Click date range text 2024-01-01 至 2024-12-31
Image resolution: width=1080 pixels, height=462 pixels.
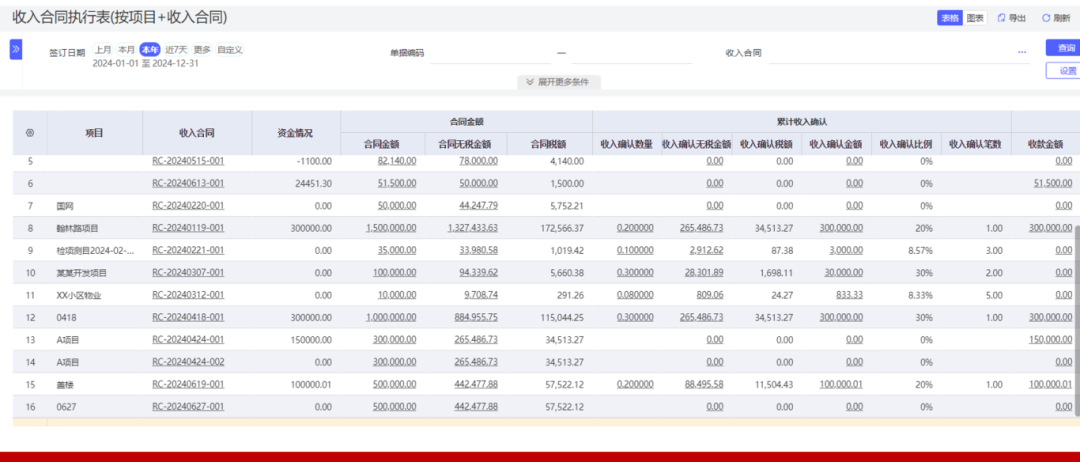tap(146, 63)
